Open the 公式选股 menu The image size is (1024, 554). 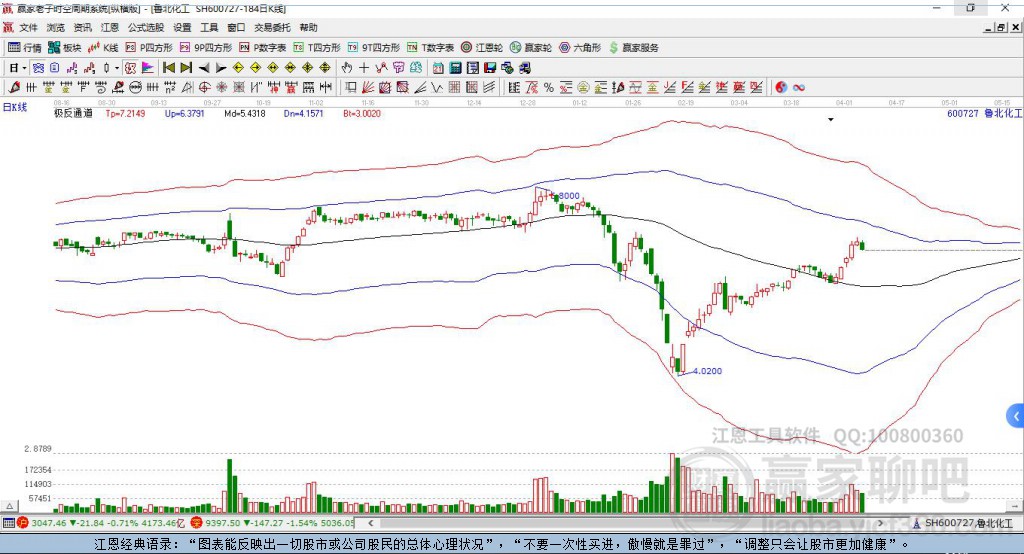(x=146, y=27)
